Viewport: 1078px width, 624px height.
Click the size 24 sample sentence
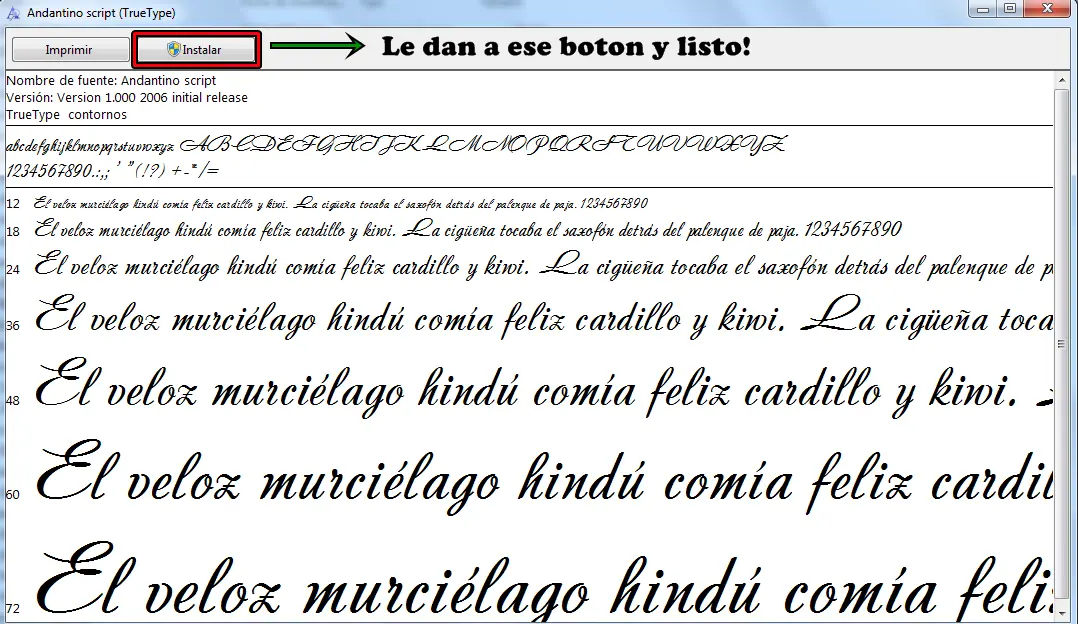(x=543, y=266)
